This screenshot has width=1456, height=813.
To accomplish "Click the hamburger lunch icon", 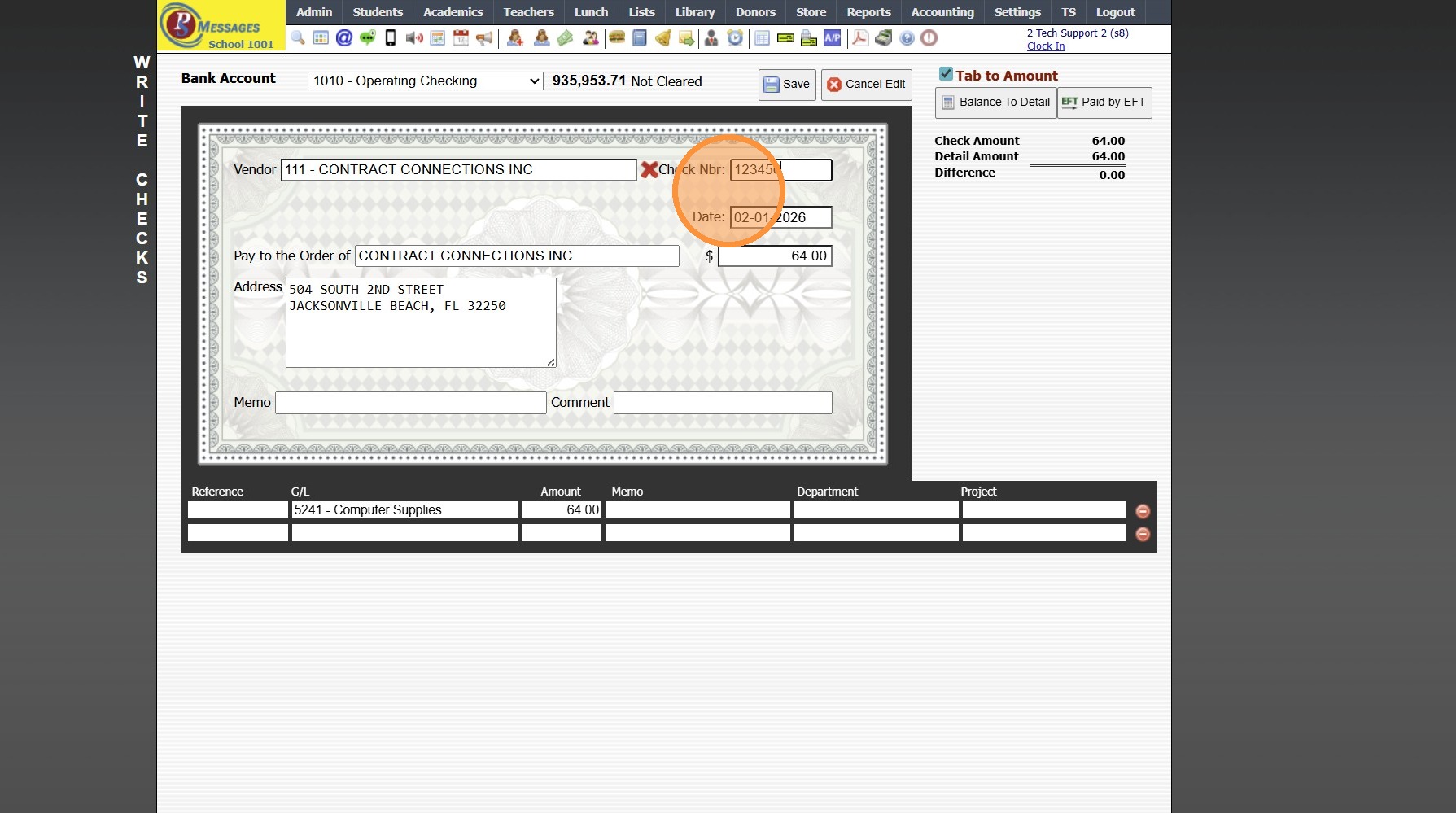I will (x=617, y=37).
